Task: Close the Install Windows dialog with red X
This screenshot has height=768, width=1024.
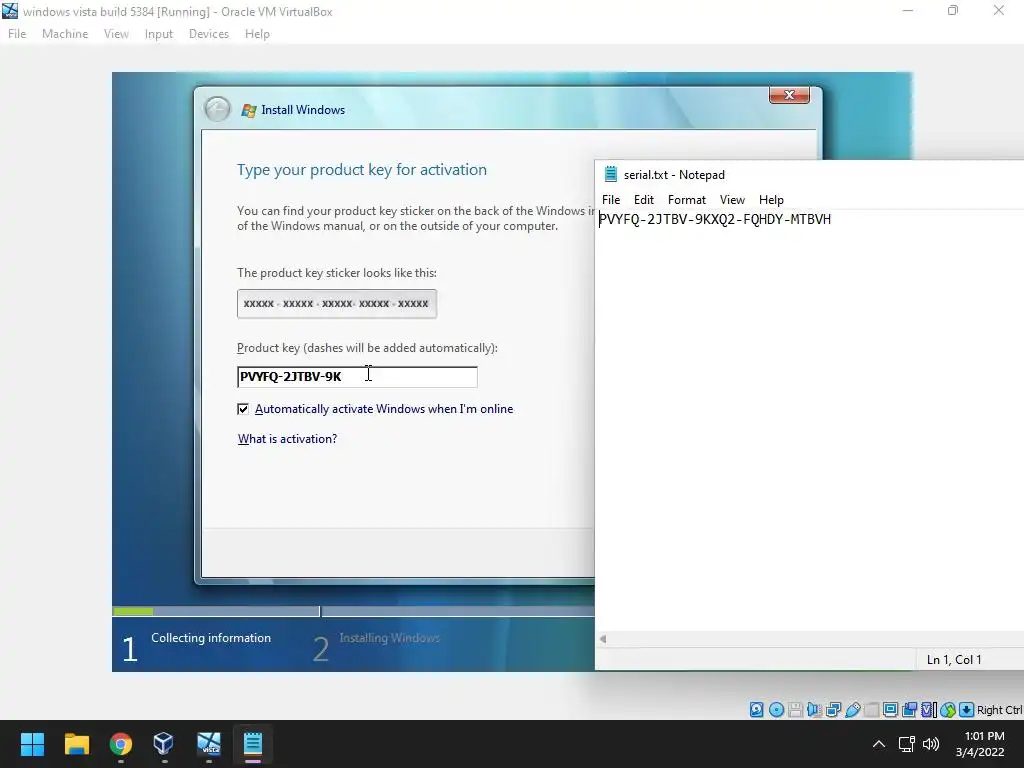Action: pyautogui.click(x=789, y=95)
